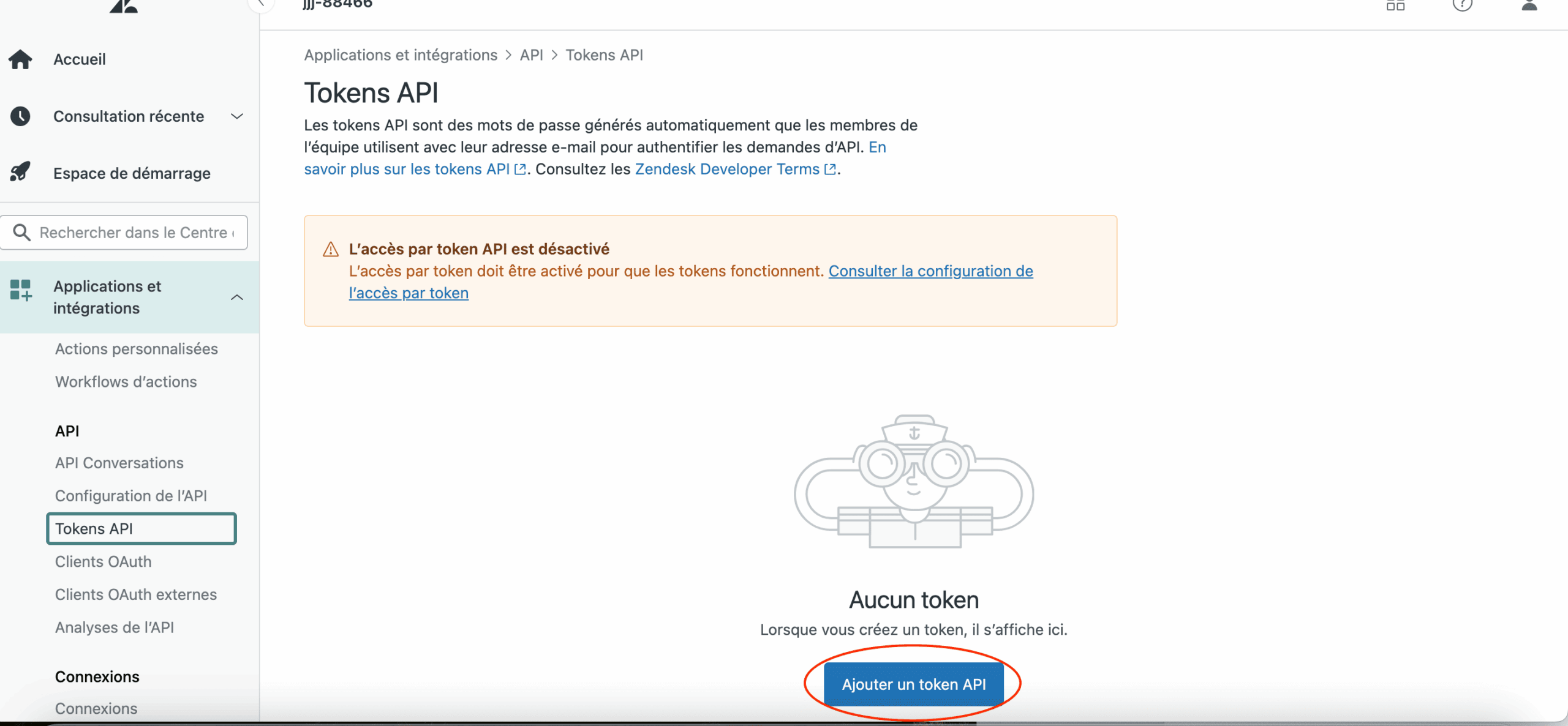The image size is (1568, 726).
Task: Expand the Consultation récente chevron
Action: [x=237, y=116]
